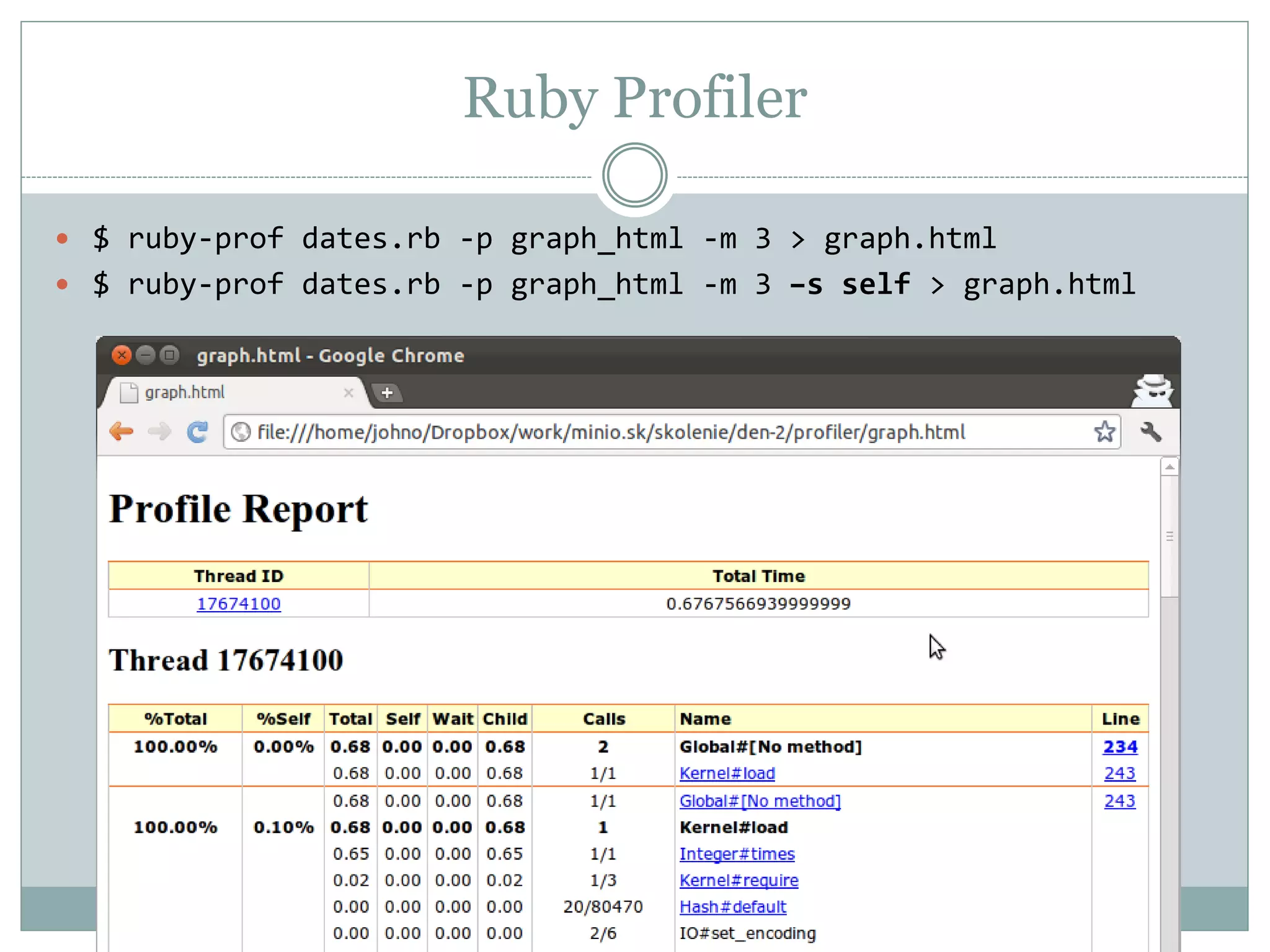
Task: Click the 0.10% self percentage cell
Action: 283,827
